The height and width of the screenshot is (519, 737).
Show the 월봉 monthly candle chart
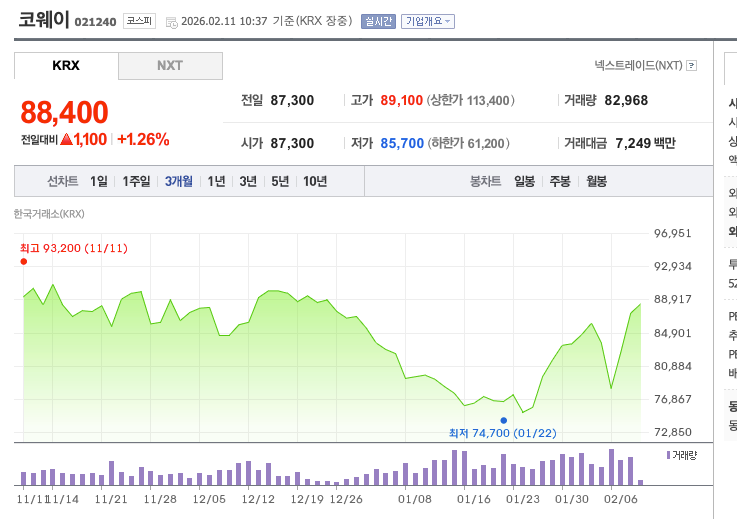(596, 181)
